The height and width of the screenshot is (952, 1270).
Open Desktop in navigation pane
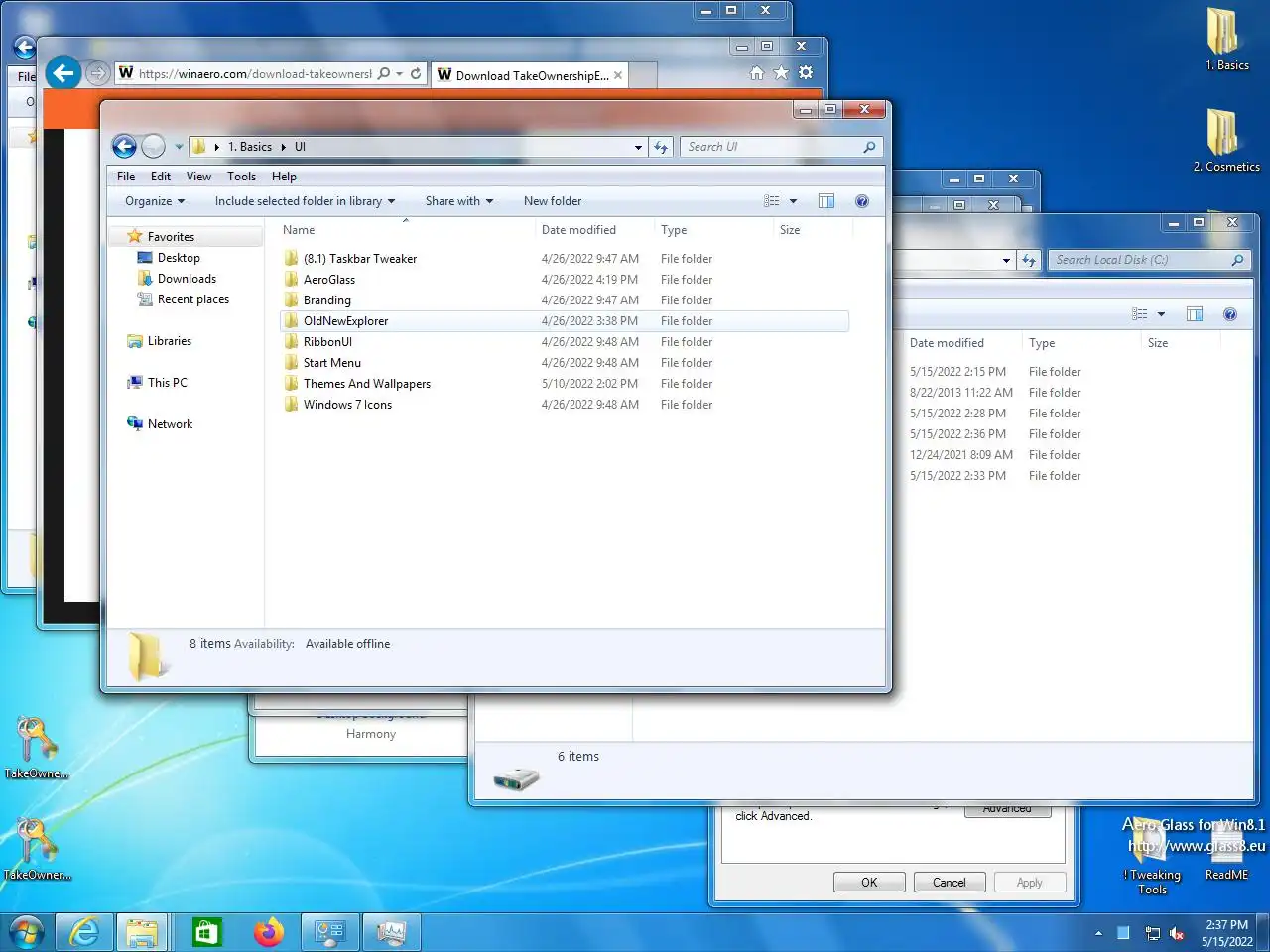point(179,258)
